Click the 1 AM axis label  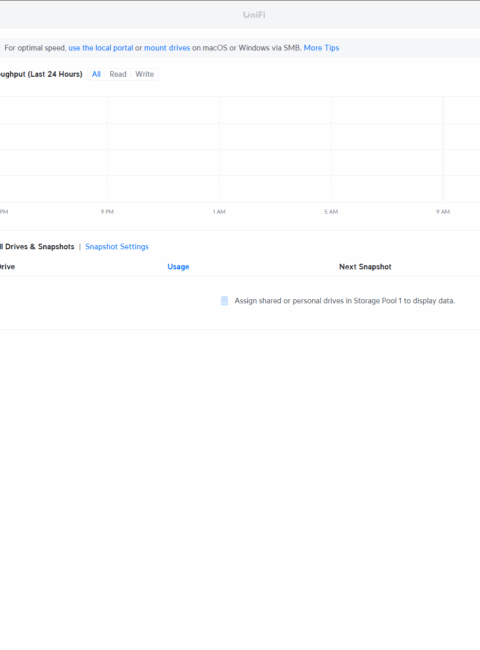[x=219, y=212]
